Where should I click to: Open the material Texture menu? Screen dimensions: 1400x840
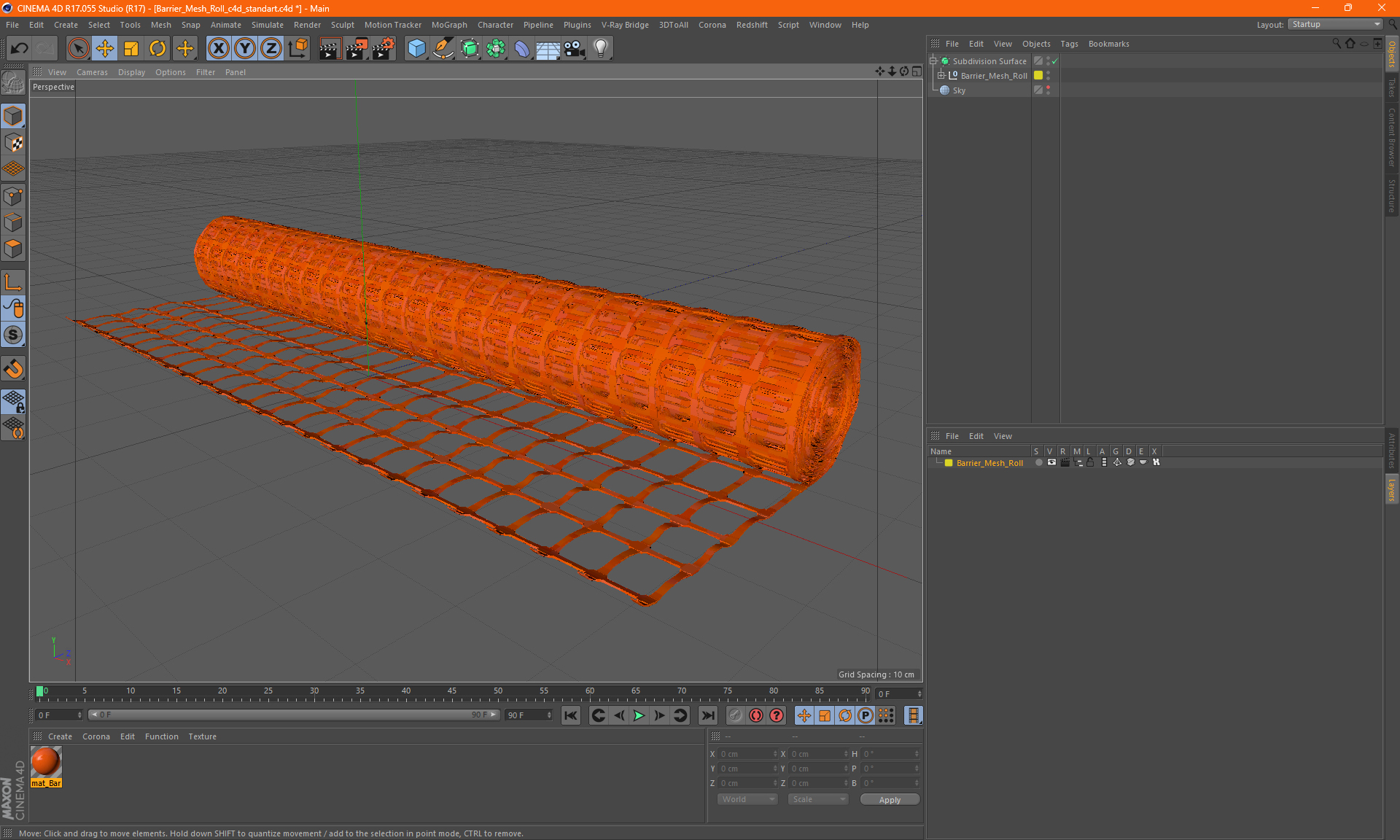point(202,736)
